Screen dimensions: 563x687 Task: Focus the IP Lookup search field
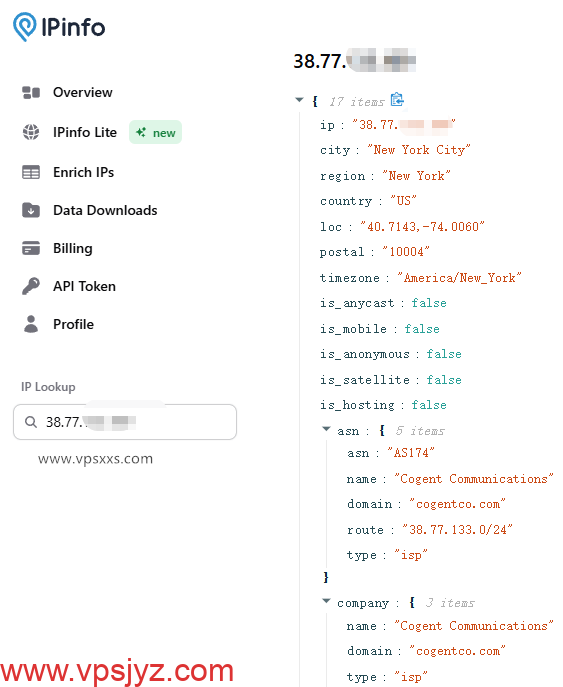pos(125,422)
